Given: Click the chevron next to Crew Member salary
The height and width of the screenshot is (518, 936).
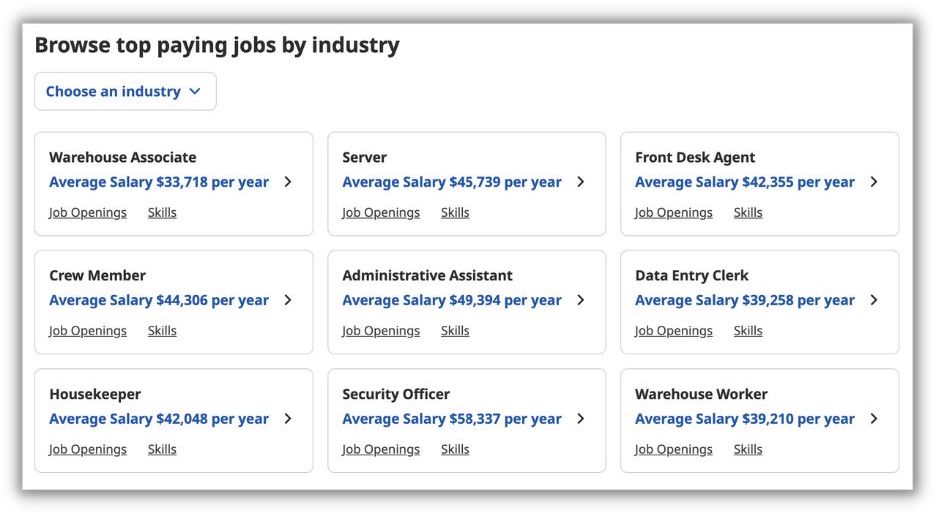Looking at the screenshot, I should [288, 300].
